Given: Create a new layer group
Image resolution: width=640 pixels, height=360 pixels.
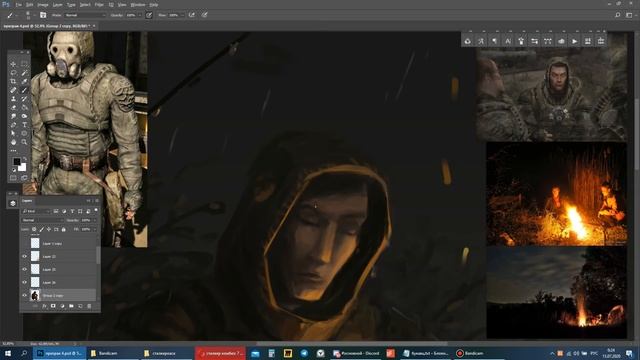Looking at the screenshot, I should 71,306.
